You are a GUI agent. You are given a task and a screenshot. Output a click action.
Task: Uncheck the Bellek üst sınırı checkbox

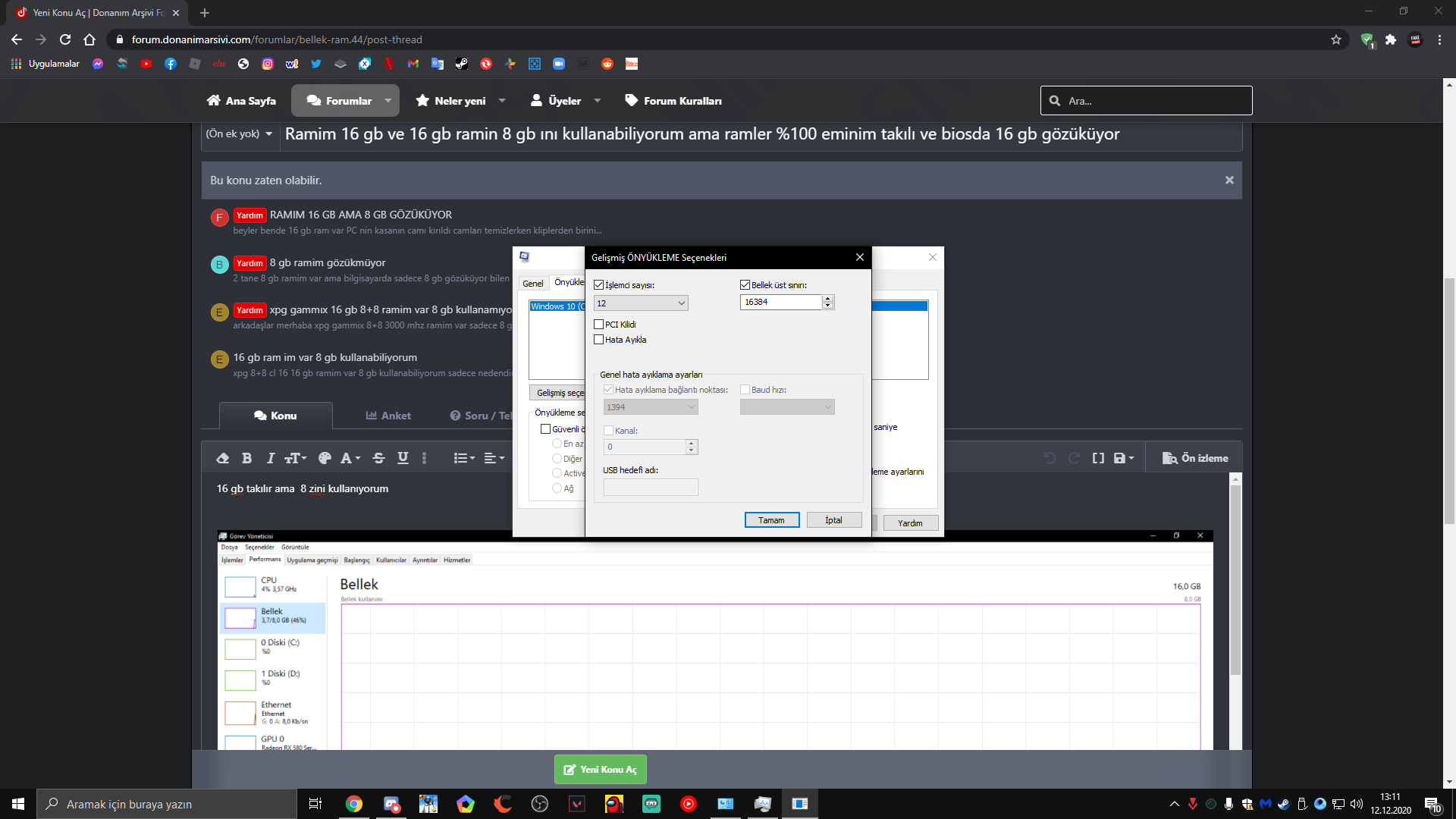pyautogui.click(x=745, y=285)
